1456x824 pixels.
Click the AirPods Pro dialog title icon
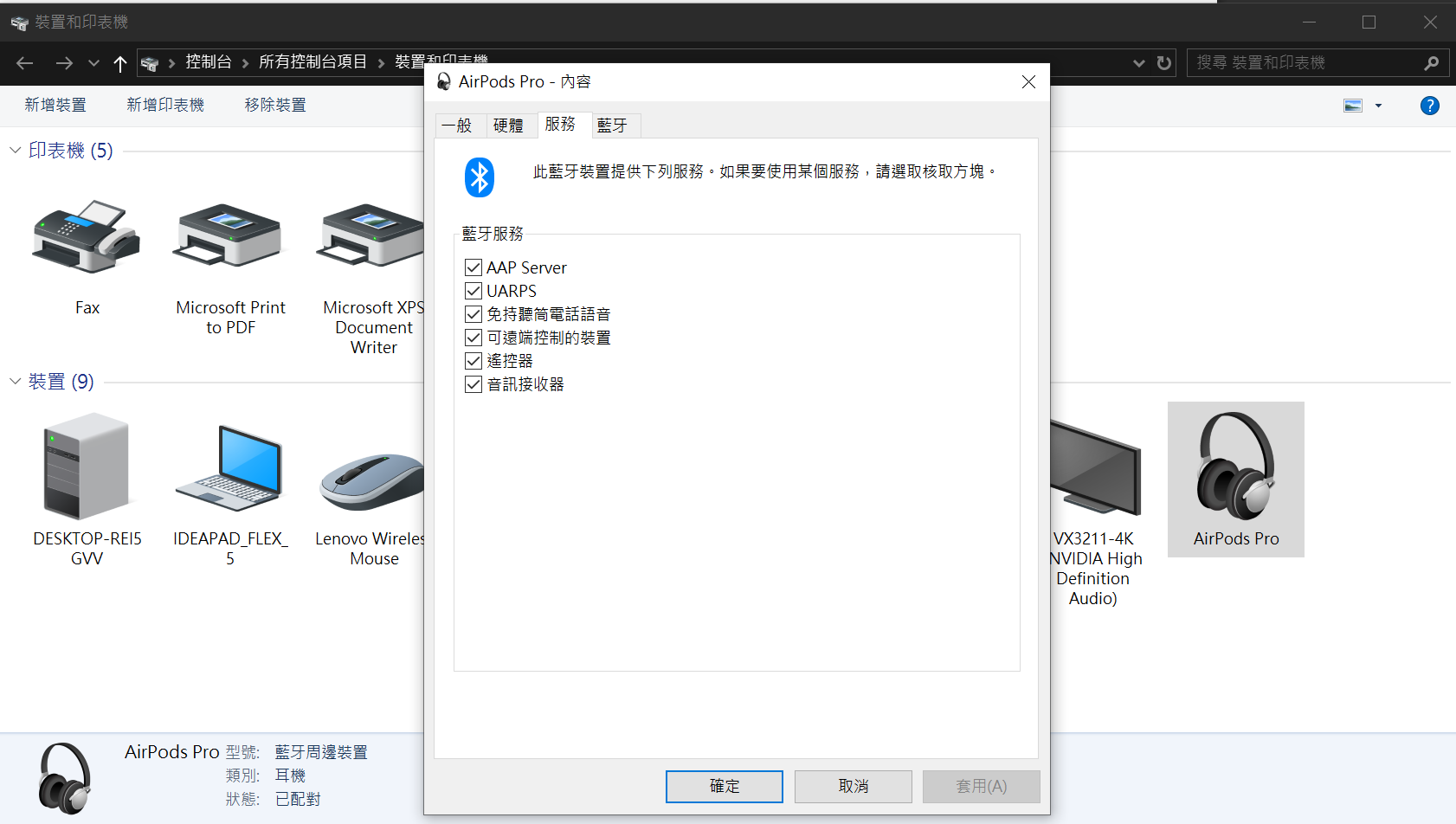pos(444,81)
